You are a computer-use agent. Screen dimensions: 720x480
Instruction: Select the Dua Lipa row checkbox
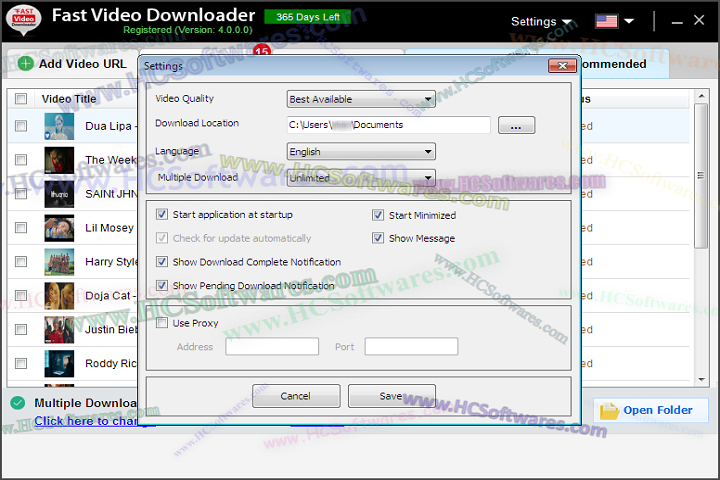pos(21,126)
